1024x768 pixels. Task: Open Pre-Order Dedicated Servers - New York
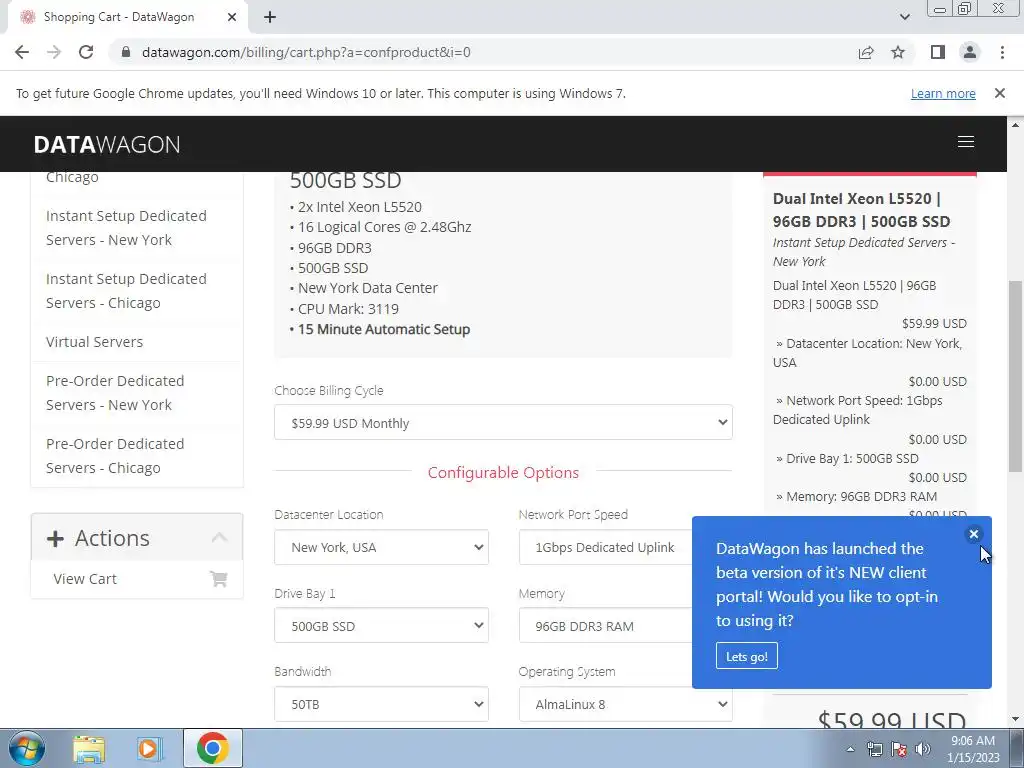(115, 392)
